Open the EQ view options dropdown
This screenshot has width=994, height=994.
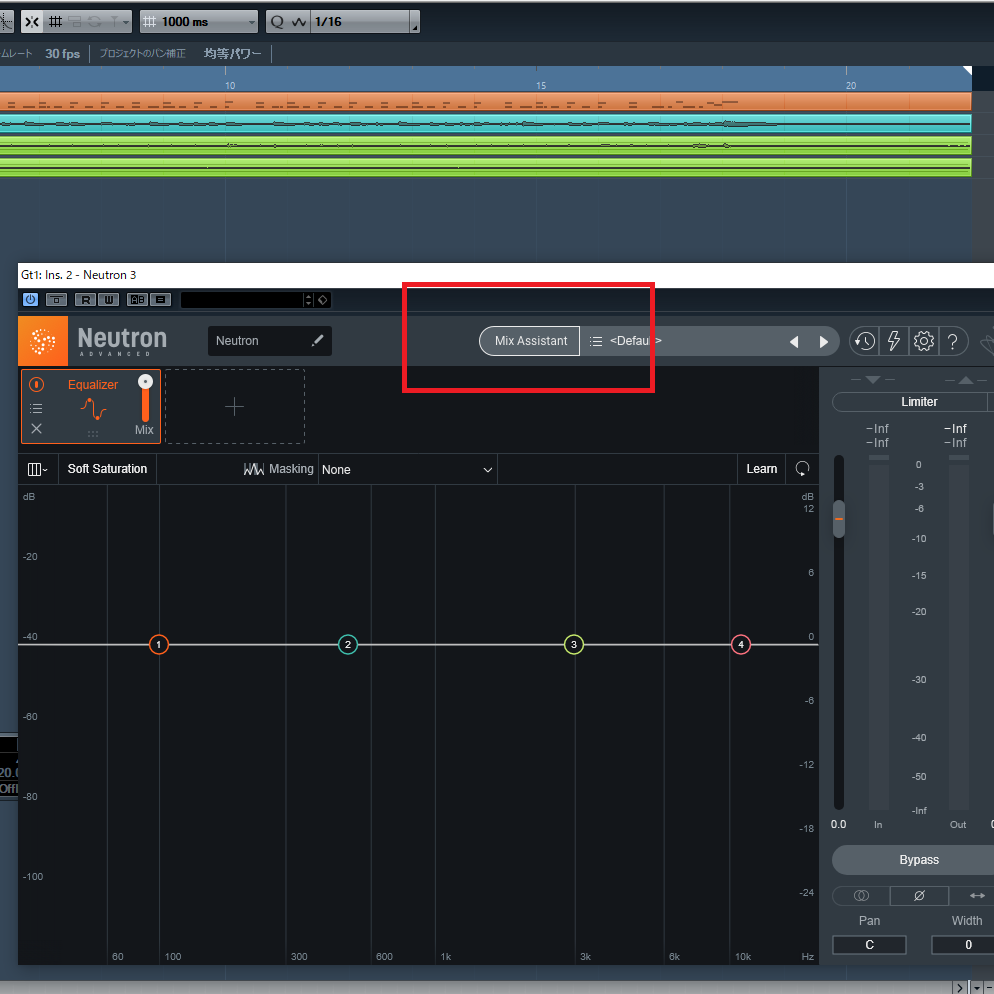[x=37, y=469]
